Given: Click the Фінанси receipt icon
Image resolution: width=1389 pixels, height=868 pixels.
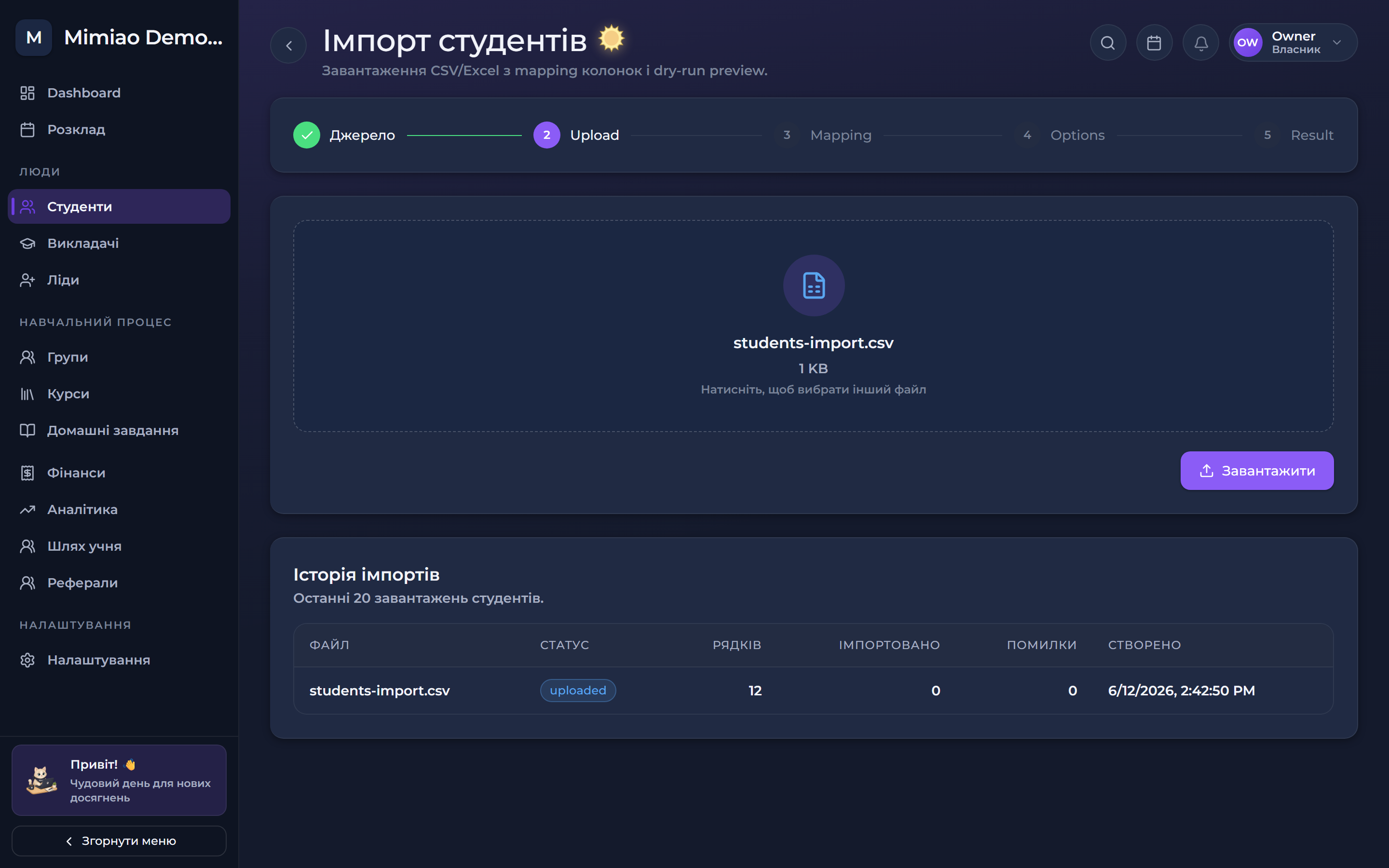Looking at the screenshot, I should point(27,473).
